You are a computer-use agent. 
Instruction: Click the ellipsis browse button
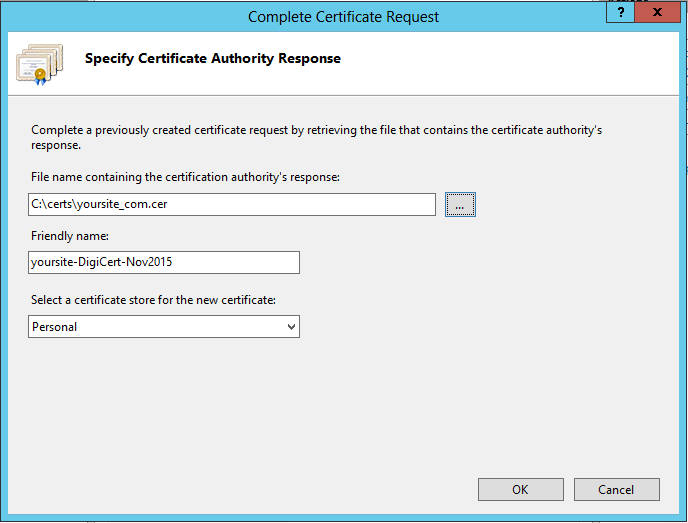coord(460,204)
